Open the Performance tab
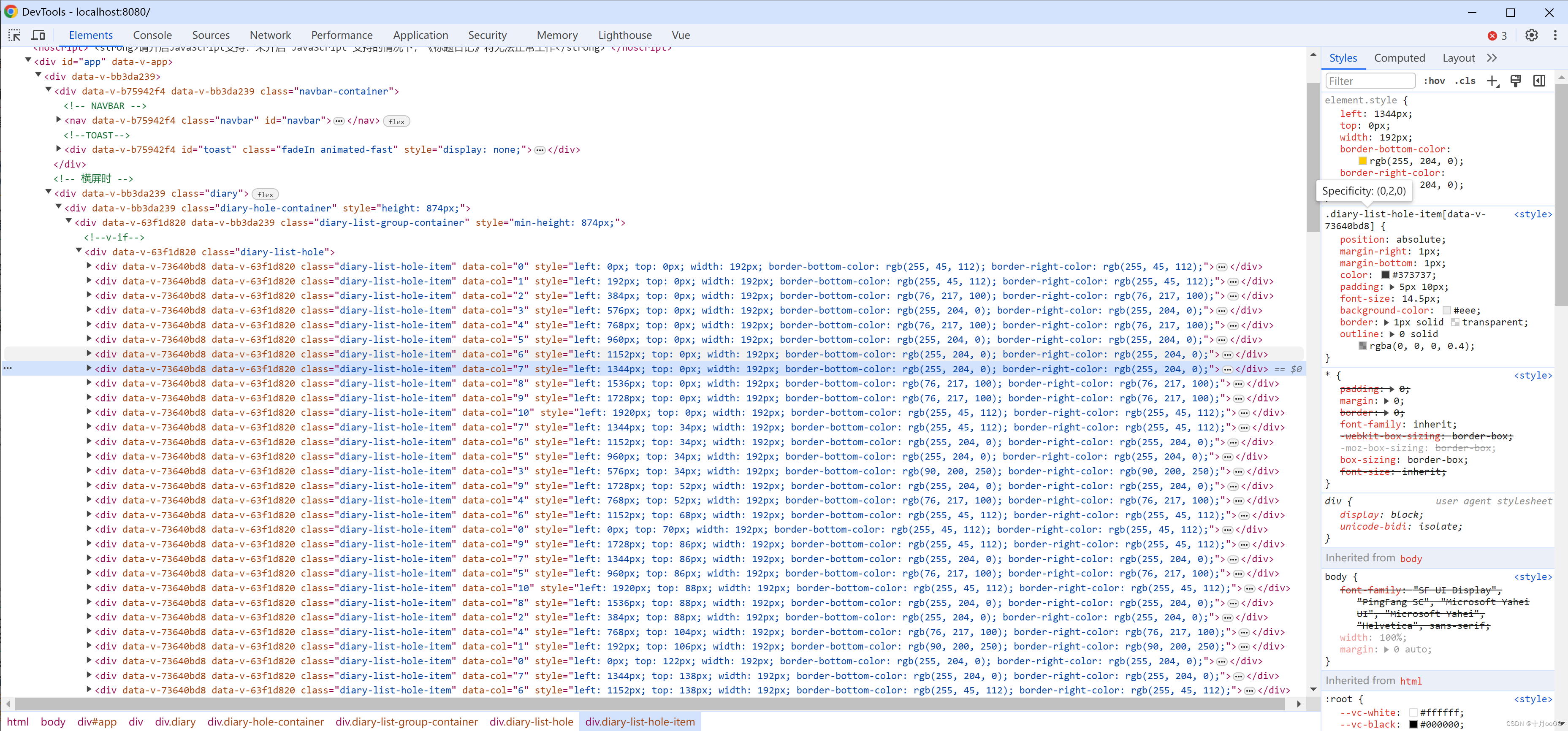 342,35
